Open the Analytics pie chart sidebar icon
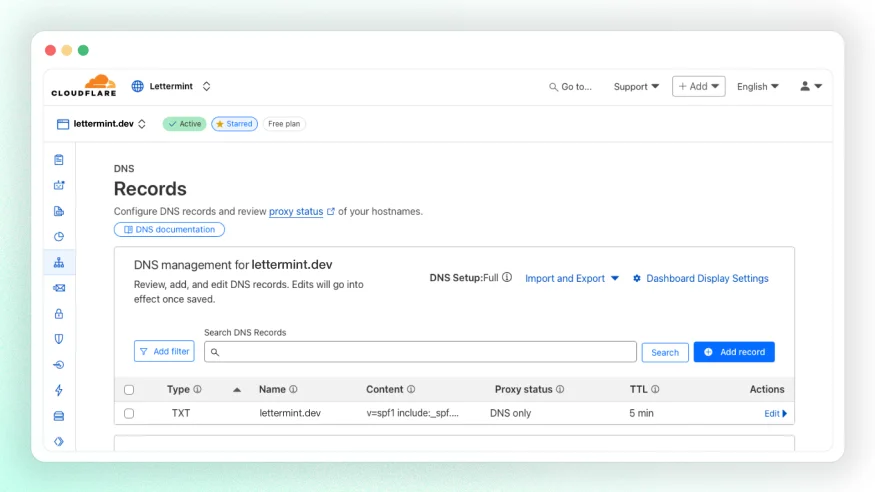Image resolution: width=875 pixels, height=492 pixels. click(x=59, y=237)
